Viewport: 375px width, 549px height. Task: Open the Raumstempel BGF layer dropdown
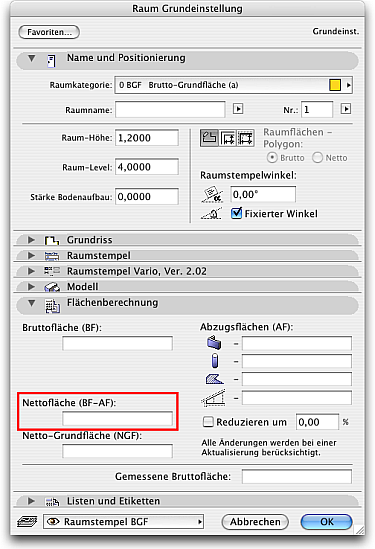(x=123, y=522)
